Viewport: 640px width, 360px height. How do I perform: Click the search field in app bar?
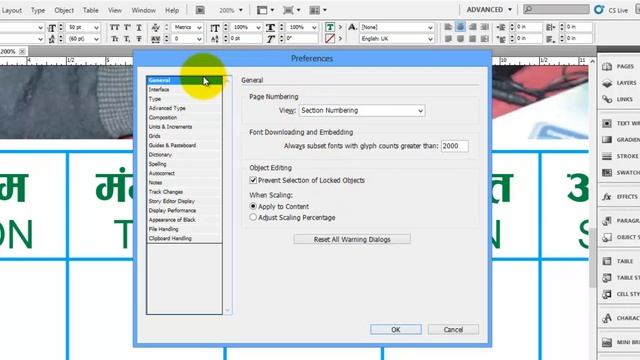pos(556,9)
